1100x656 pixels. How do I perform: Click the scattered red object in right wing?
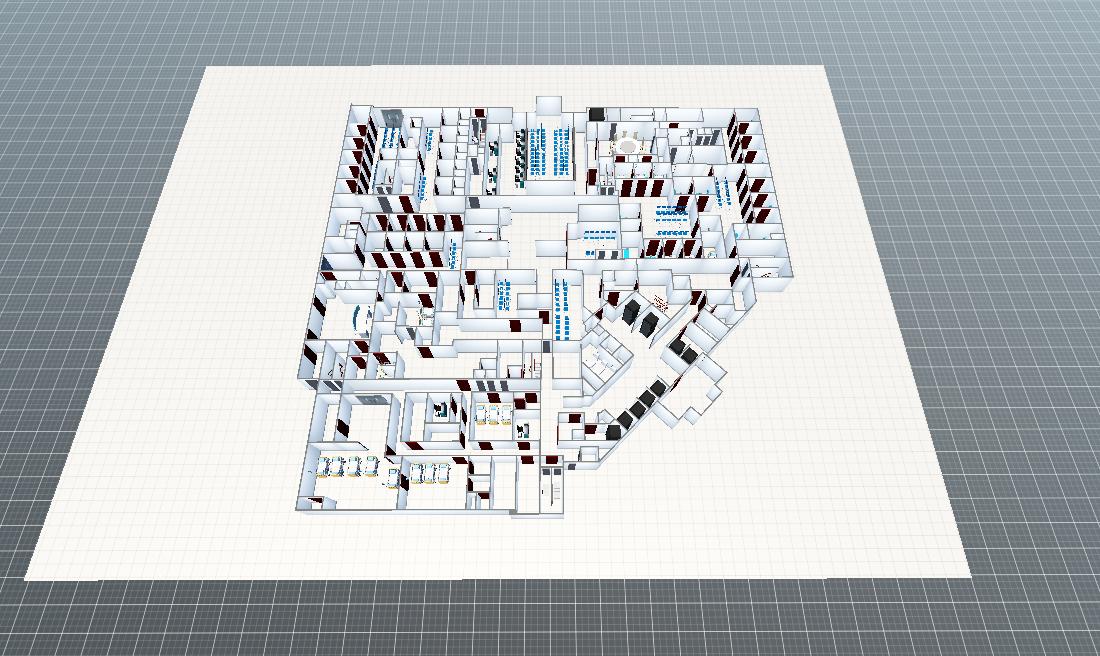[660, 300]
